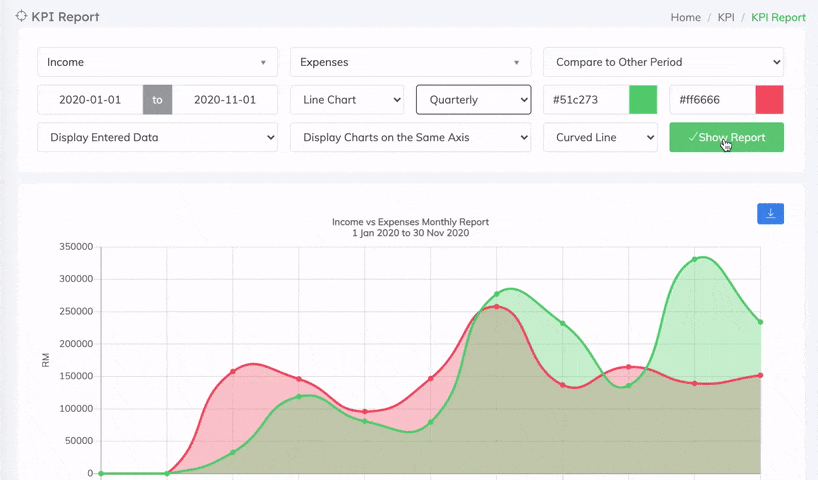Screen dimensions: 818x480
Task: Change the Quarterly interval dropdown
Action: coord(473,100)
